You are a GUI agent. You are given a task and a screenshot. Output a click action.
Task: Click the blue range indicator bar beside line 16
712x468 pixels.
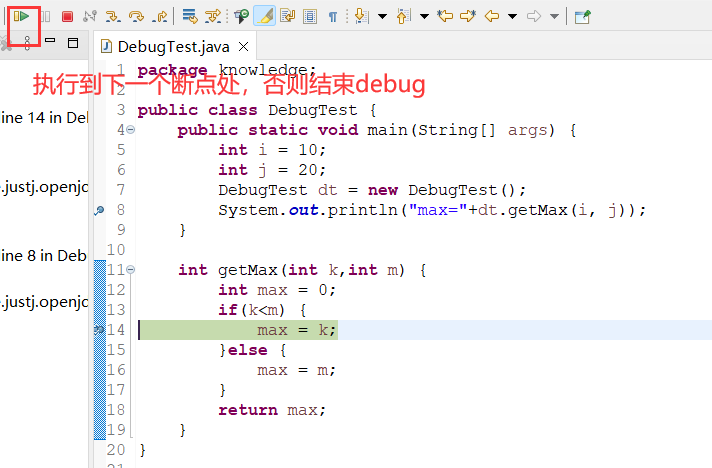pyautogui.click(x=100, y=370)
